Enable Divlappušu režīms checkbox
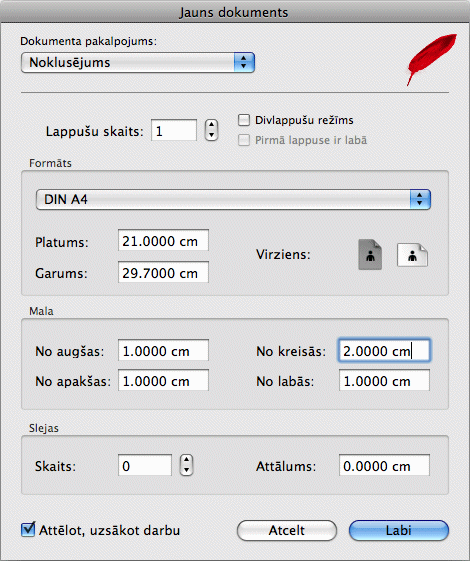Viewport: 470px width, 561px height. tap(244, 120)
